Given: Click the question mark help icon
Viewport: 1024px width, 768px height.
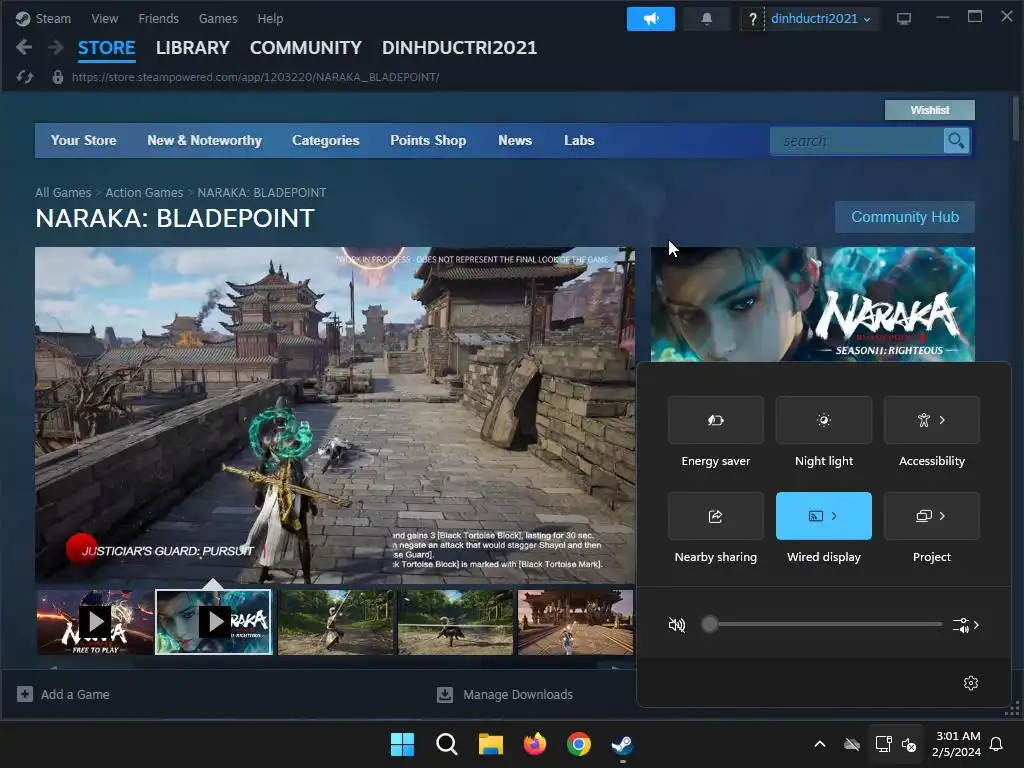Looking at the screenshot, I should pos(752,19).
